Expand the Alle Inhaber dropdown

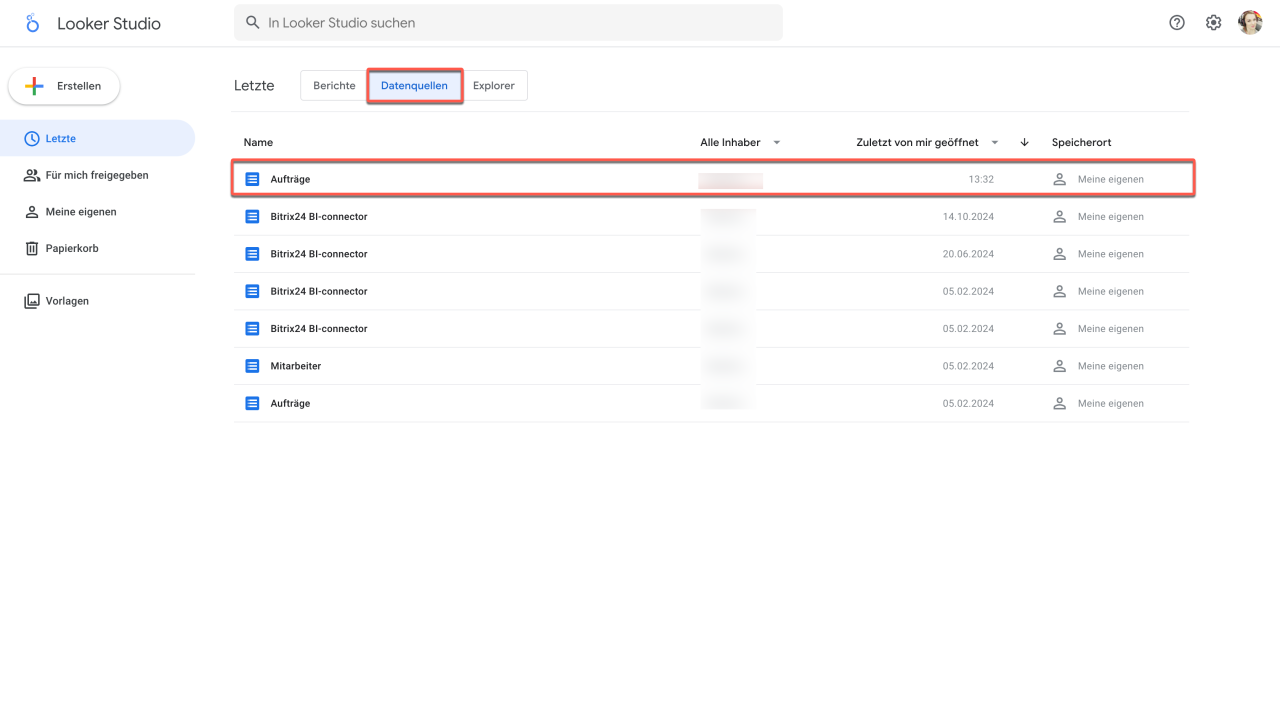point(776,143)
